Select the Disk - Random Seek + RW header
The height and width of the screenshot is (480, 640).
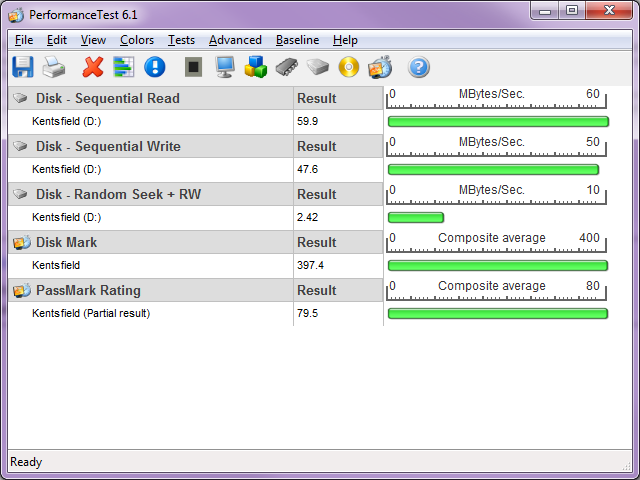(x=118, y=194)
